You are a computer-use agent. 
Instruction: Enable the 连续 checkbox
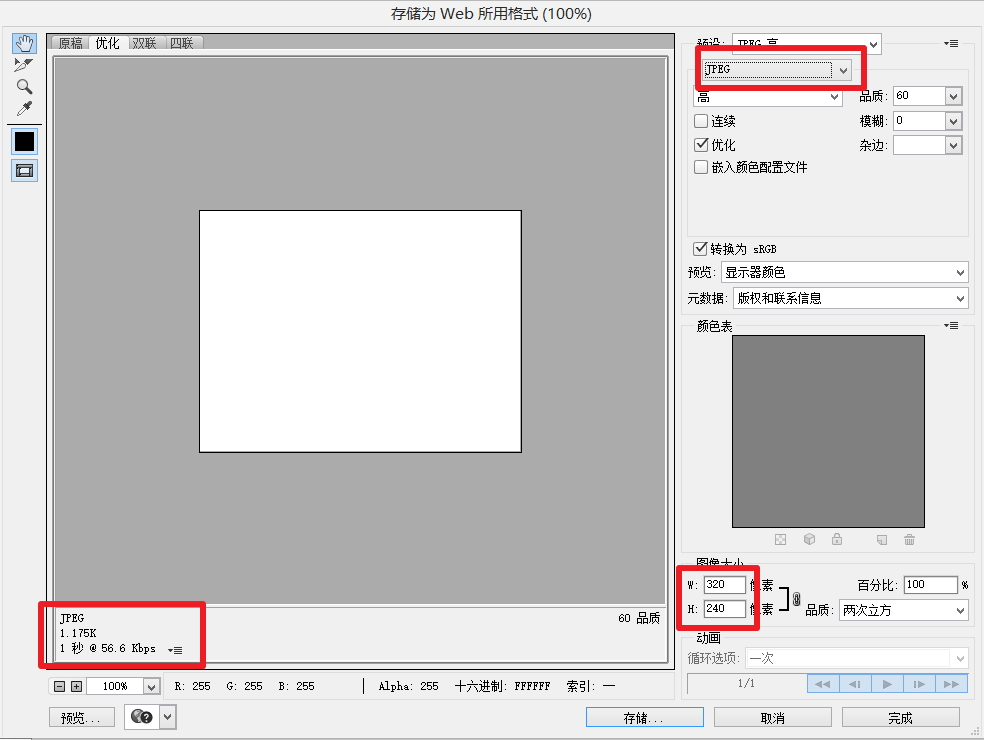point(701,121)
